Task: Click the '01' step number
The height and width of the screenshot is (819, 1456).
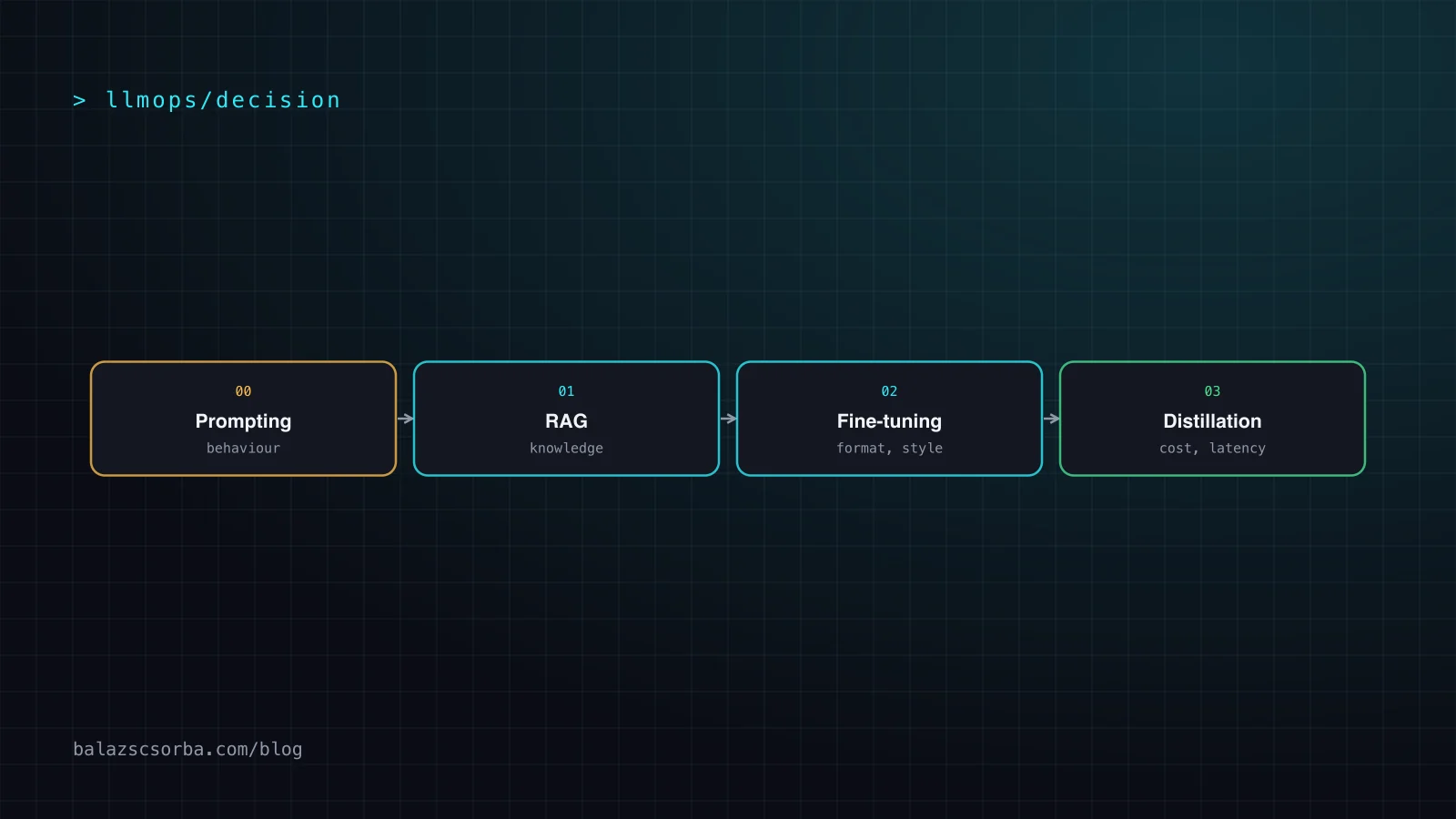Action: click(x=566, y=391)
